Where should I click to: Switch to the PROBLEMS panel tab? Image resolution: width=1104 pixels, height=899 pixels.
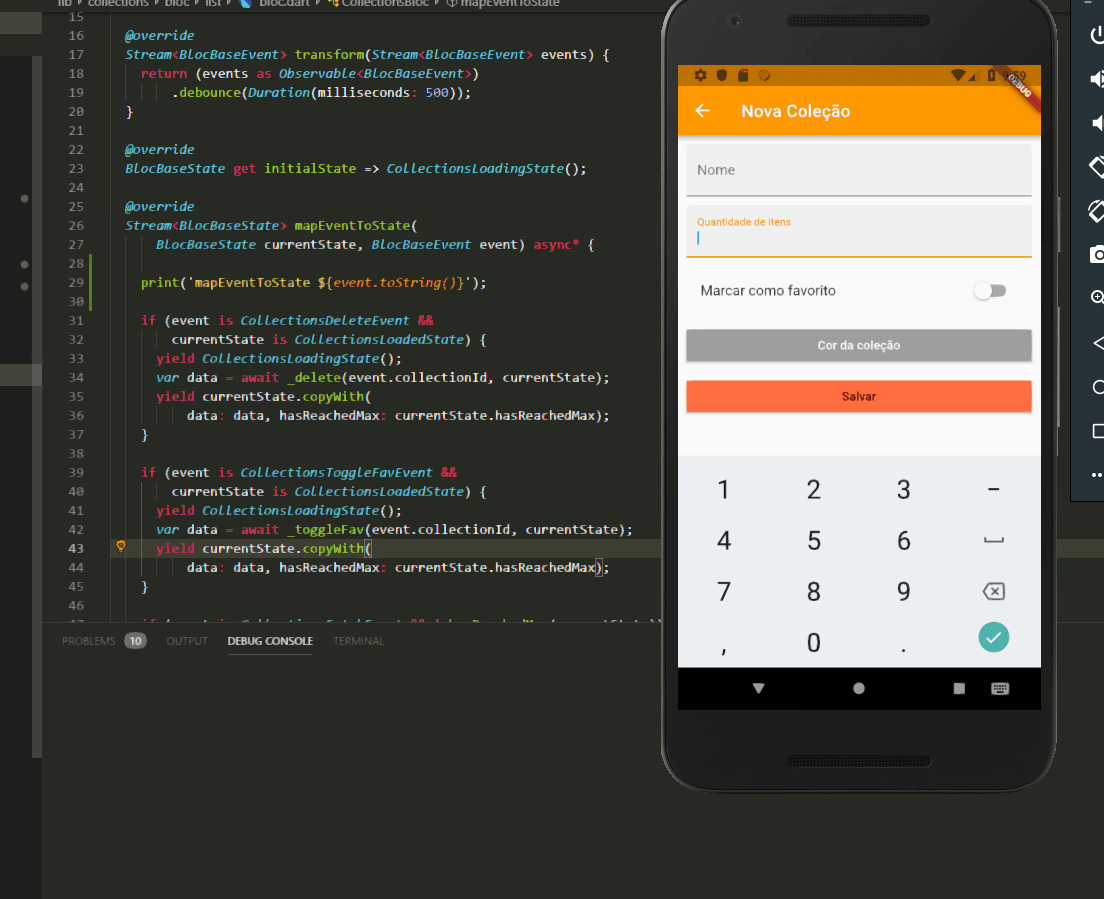[89, 641]
